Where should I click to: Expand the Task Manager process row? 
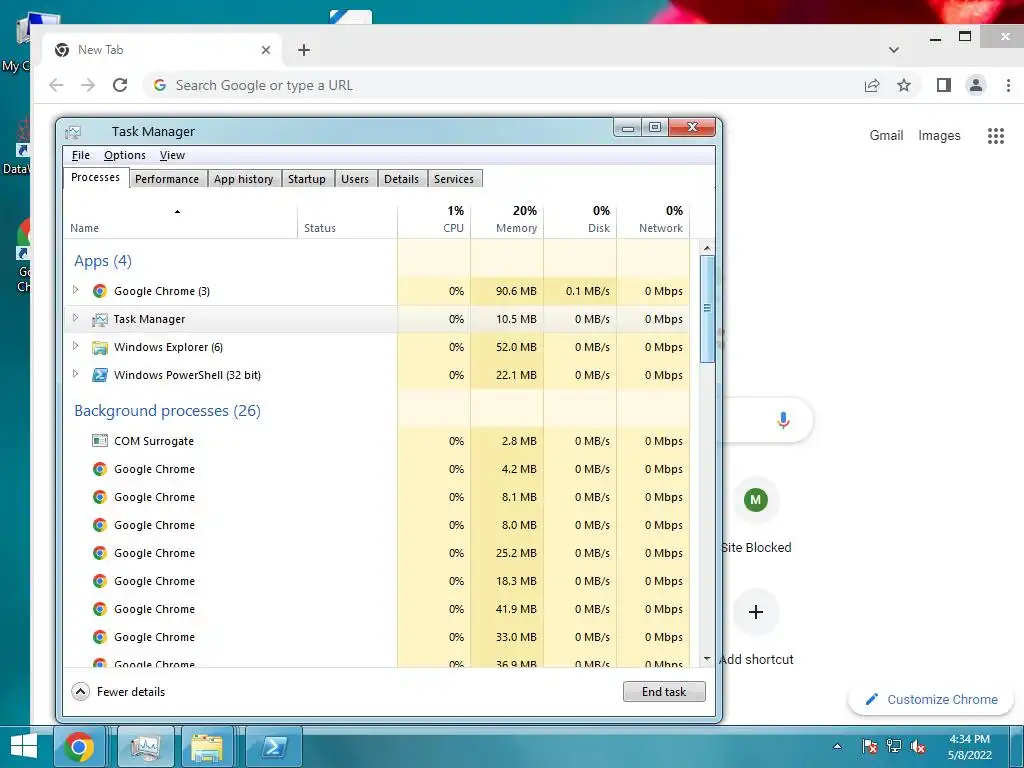click(75, 318)
